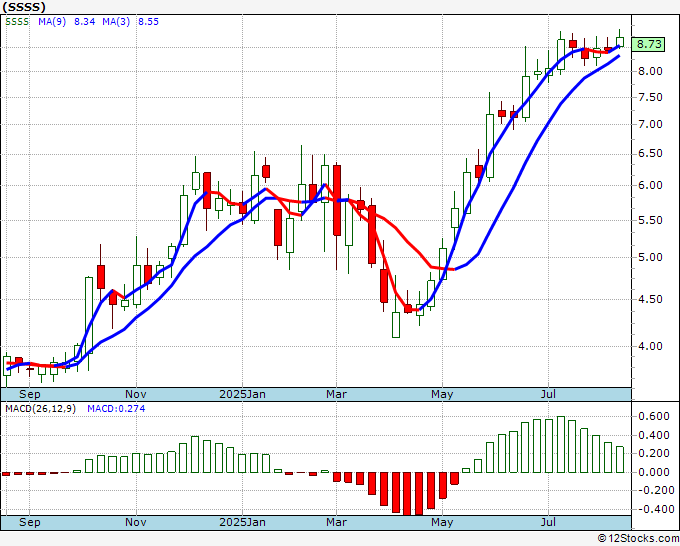Image resolution: width=680 pixels, height=546 pixels.
Task: Click the 7.50 price axis label
Action: (x=650, y=98)
